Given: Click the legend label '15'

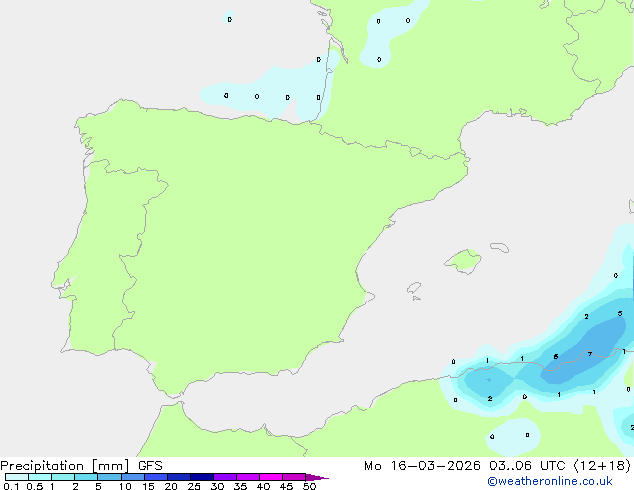Looking at the screenshot, I should (x=148, y=486).
